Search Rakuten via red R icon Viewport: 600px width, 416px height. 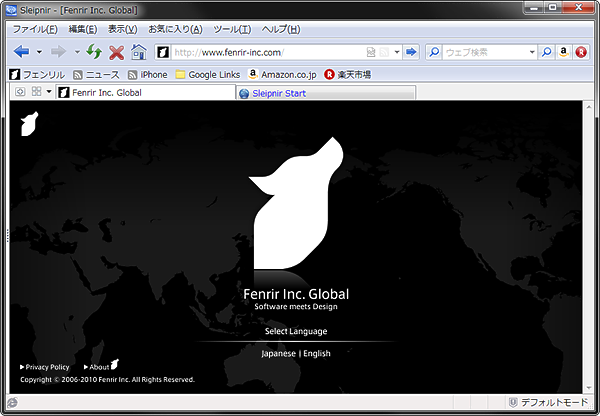pyautogui.click(x=580, y=52)
